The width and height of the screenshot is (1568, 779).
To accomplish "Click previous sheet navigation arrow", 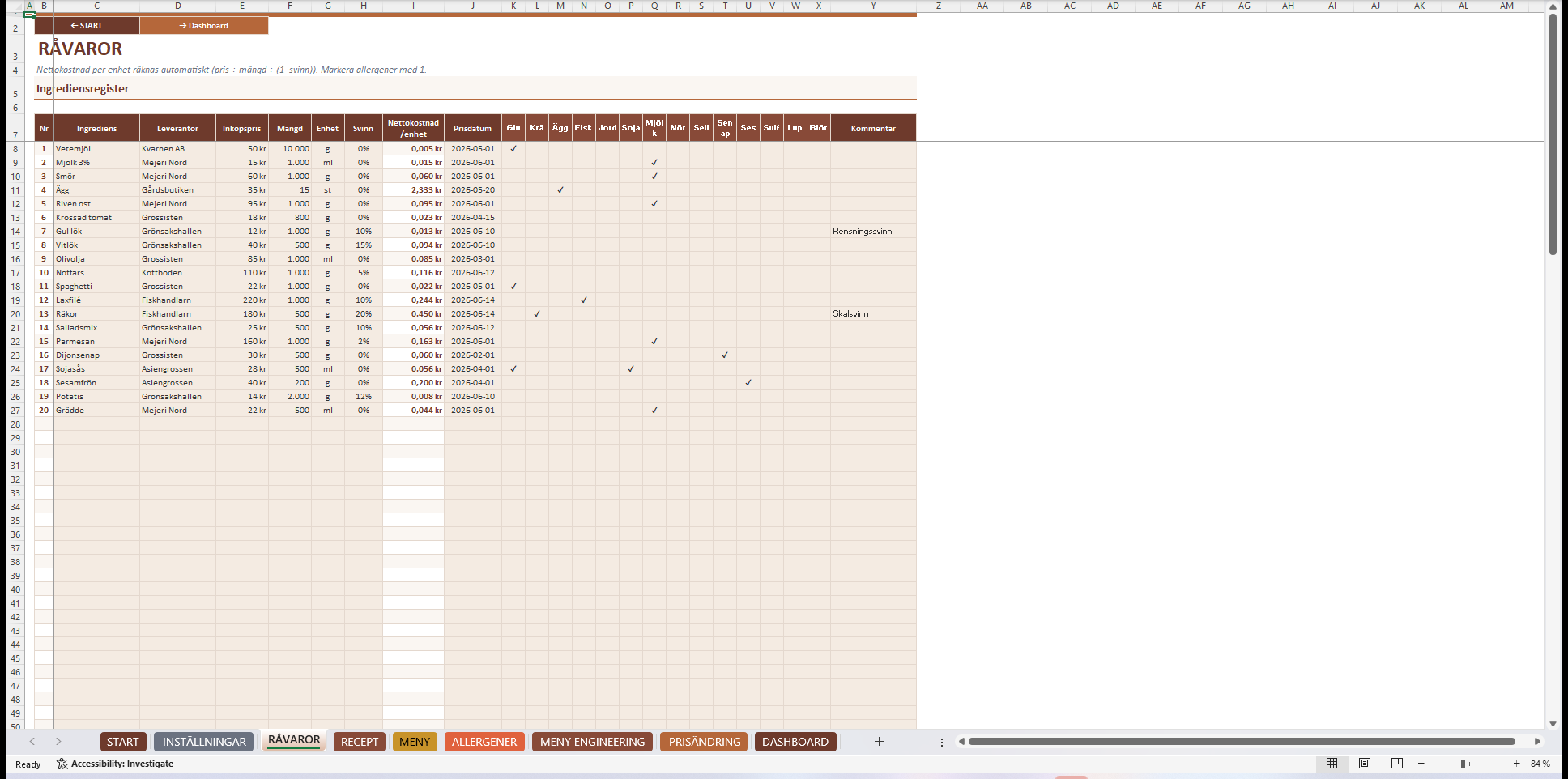I will [32, 742].
